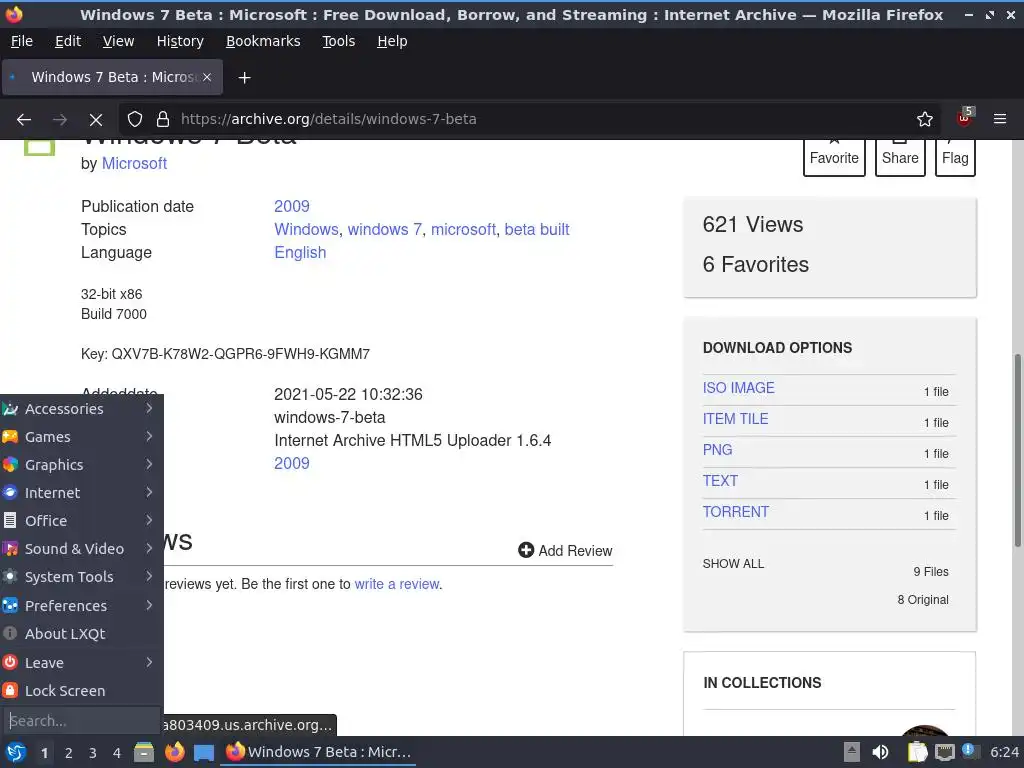Open the uBlock extension icon

964,118
